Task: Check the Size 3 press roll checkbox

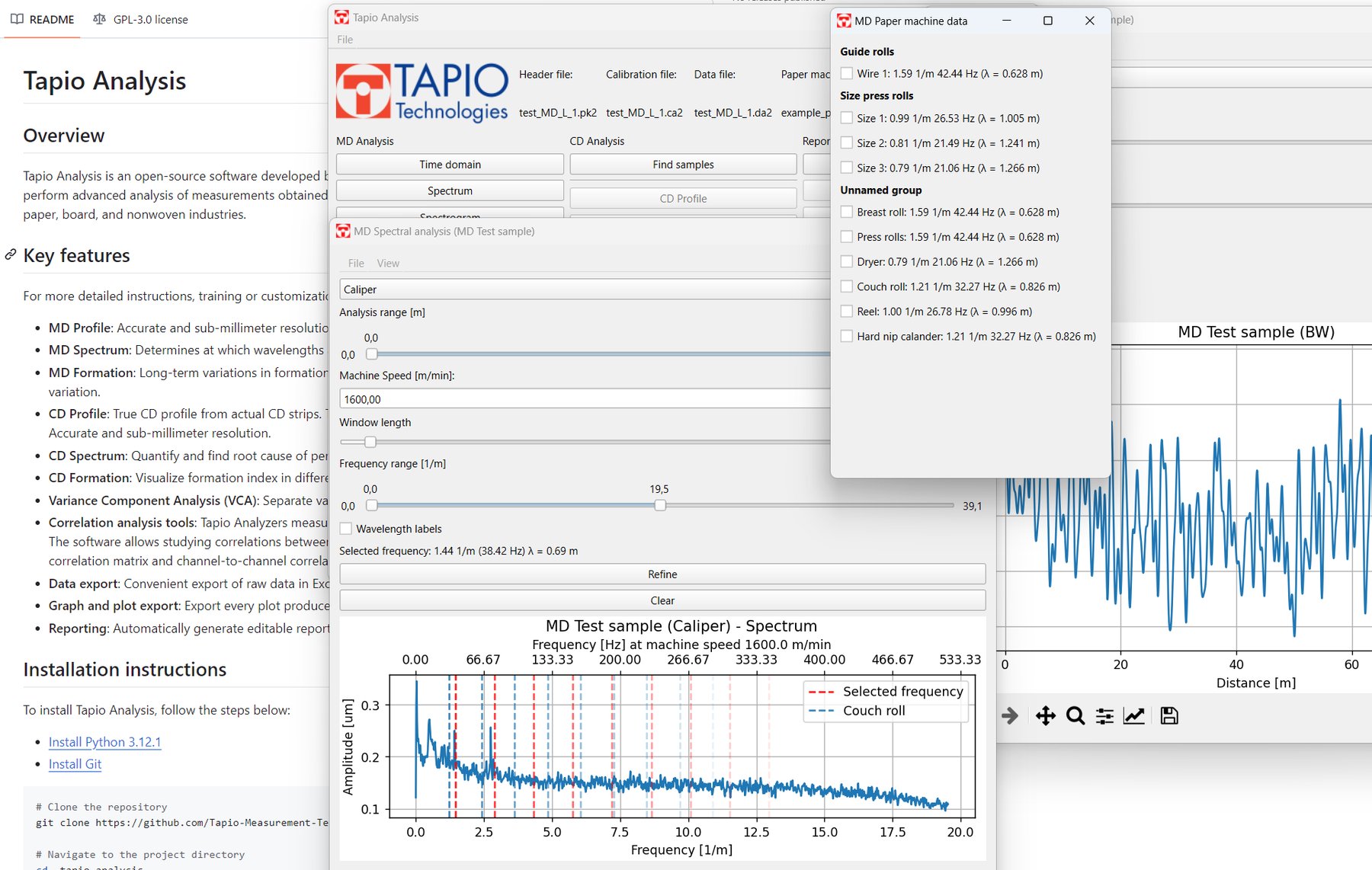Action: [847, 168]
